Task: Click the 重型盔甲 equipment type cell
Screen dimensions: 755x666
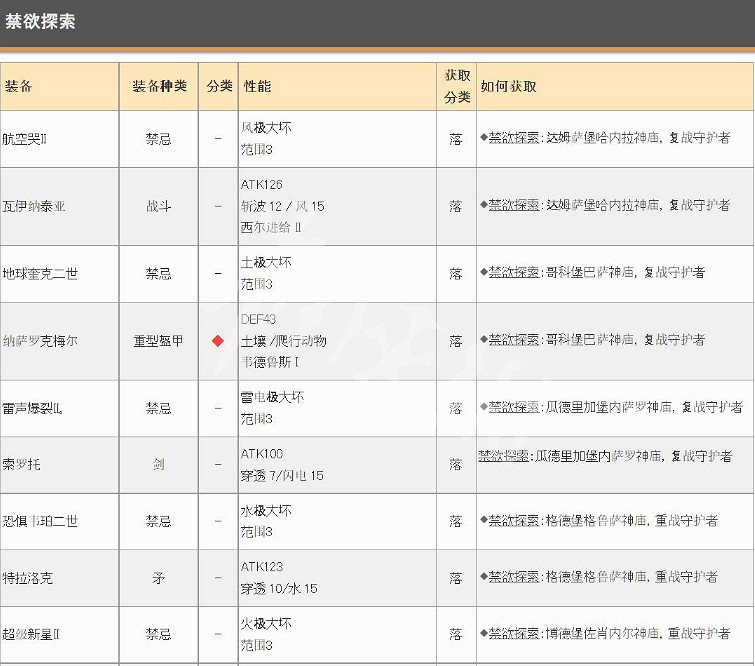Action: coord(158,341)
